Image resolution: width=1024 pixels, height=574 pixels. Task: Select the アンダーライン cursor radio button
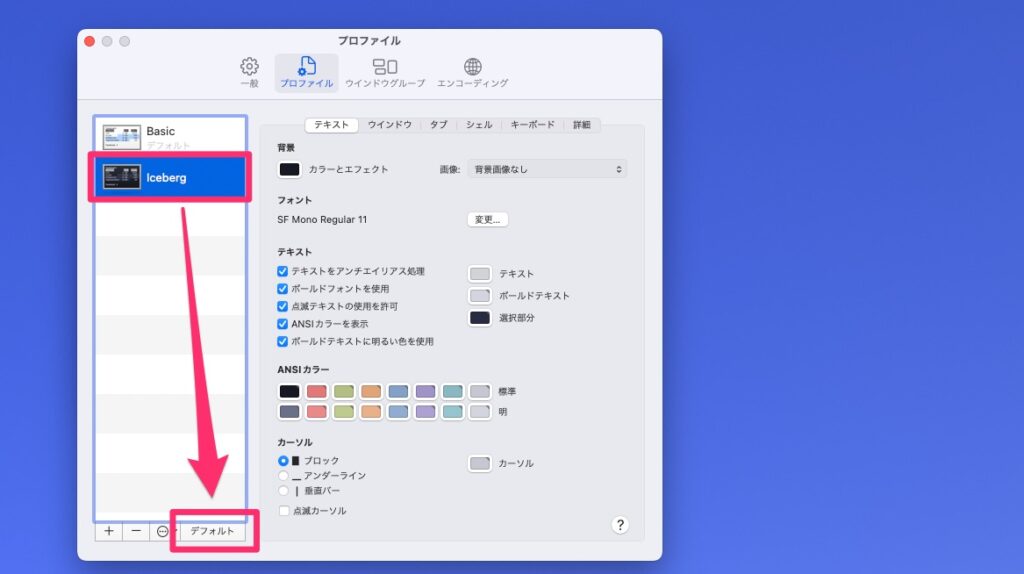click(x=283, y=476)
